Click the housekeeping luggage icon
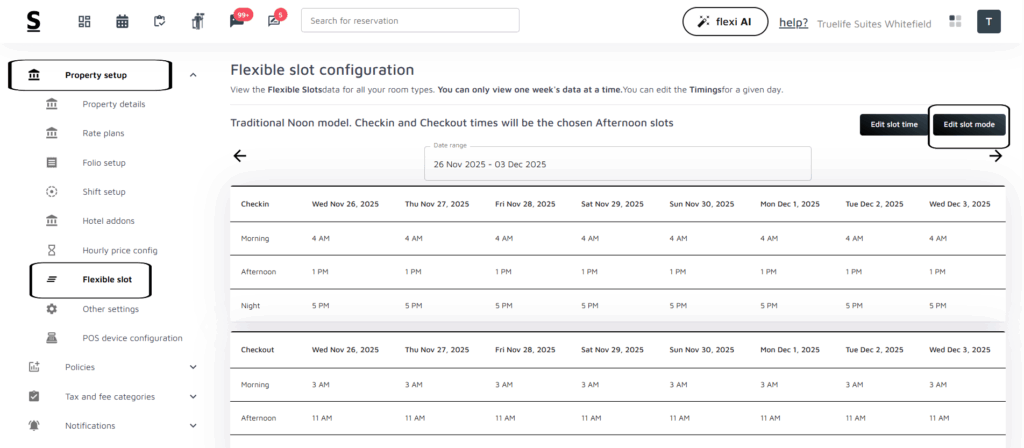 pyautogui.click(x=198, y=21)
